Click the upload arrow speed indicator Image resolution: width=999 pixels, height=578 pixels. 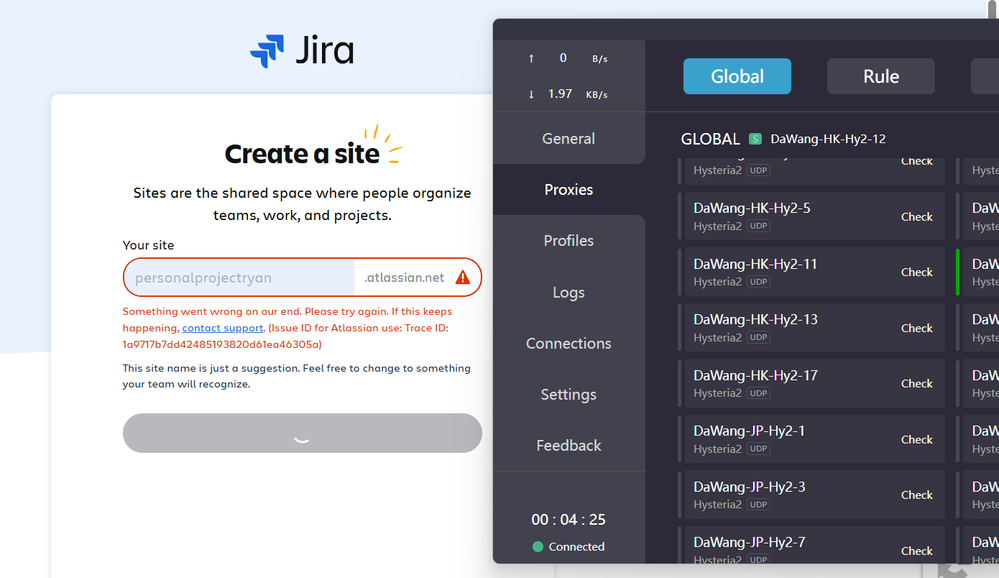tap(531, 59)
